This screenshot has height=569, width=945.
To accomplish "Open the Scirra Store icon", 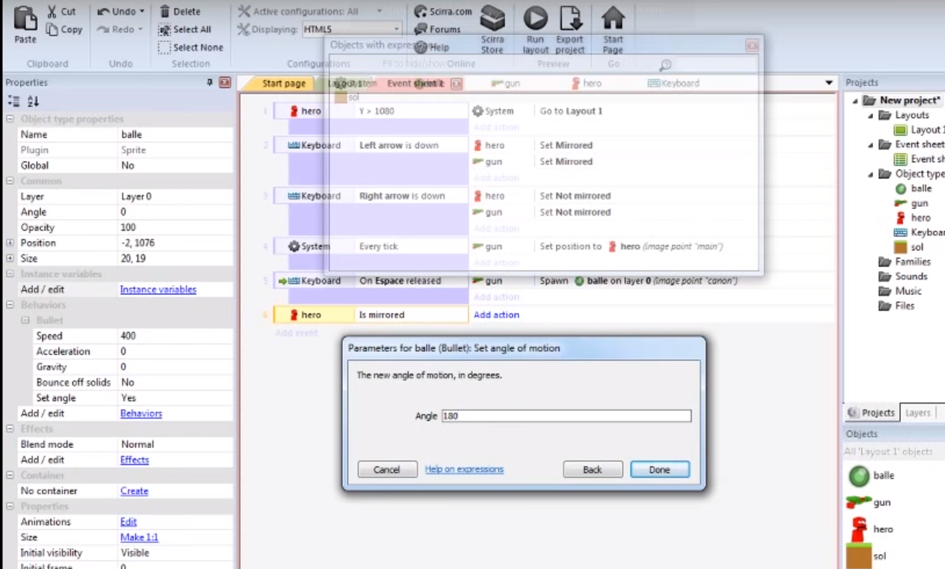I will pos(492,18).
